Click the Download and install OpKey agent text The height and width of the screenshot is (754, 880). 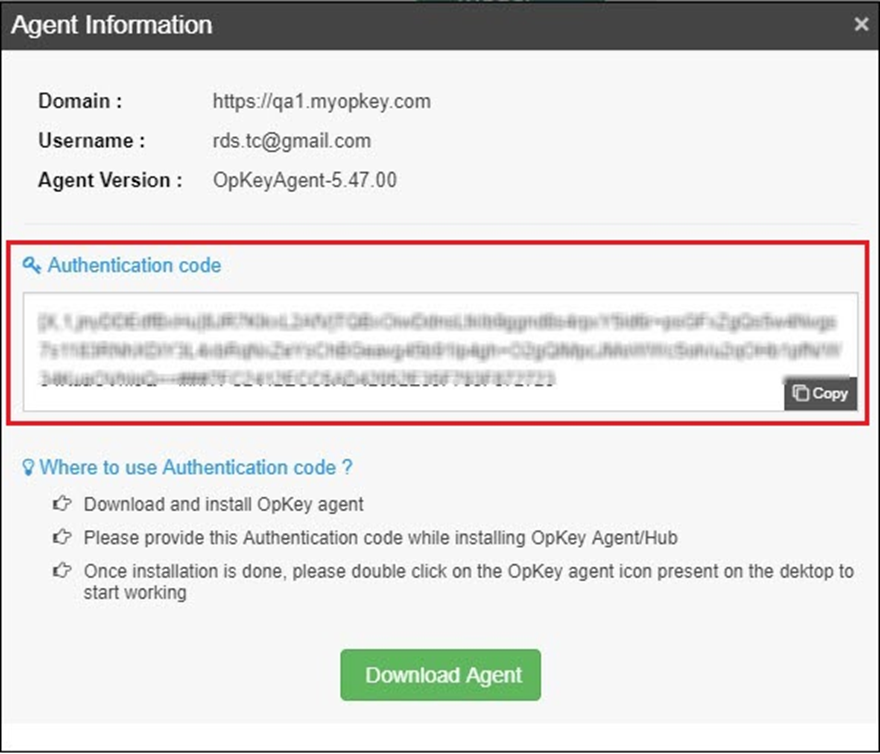coord(223,505)
